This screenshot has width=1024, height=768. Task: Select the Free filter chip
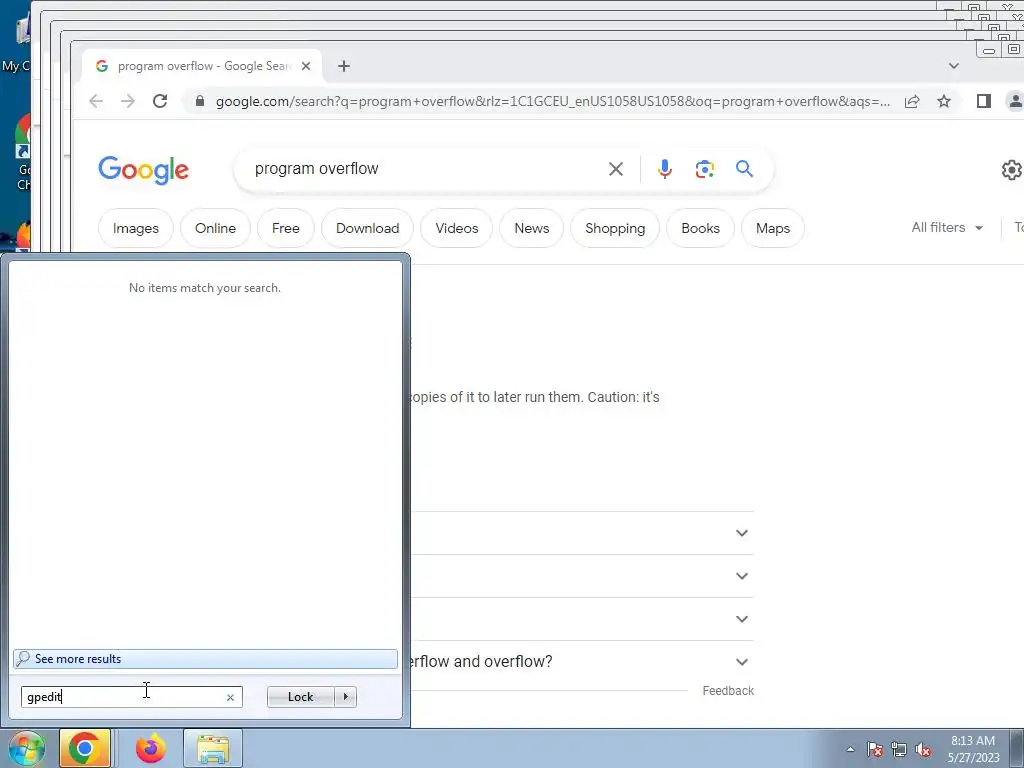pyautogui.click(x=285, y=228)
